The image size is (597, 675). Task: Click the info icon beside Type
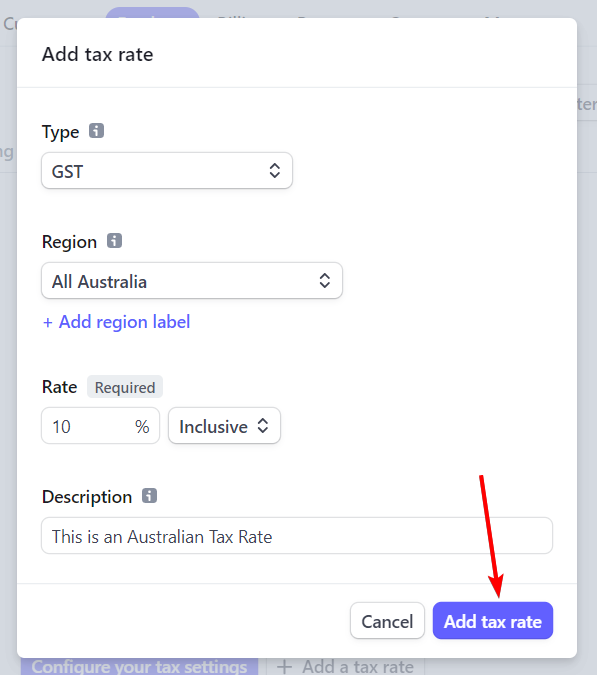coord(96,130)
